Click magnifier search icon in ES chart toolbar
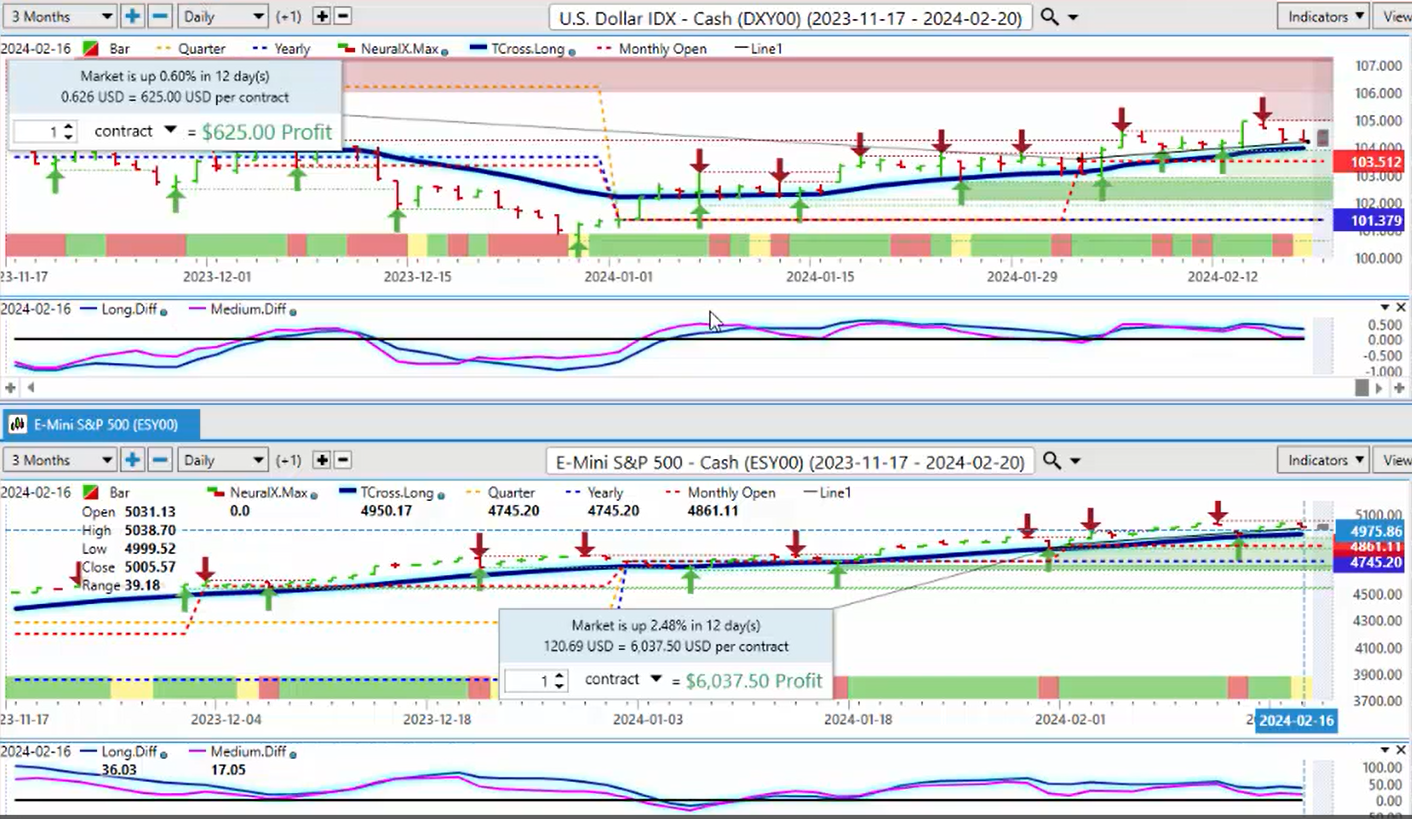The height and width of the screenshot is (819, 1412). (x=1051, y=461)
